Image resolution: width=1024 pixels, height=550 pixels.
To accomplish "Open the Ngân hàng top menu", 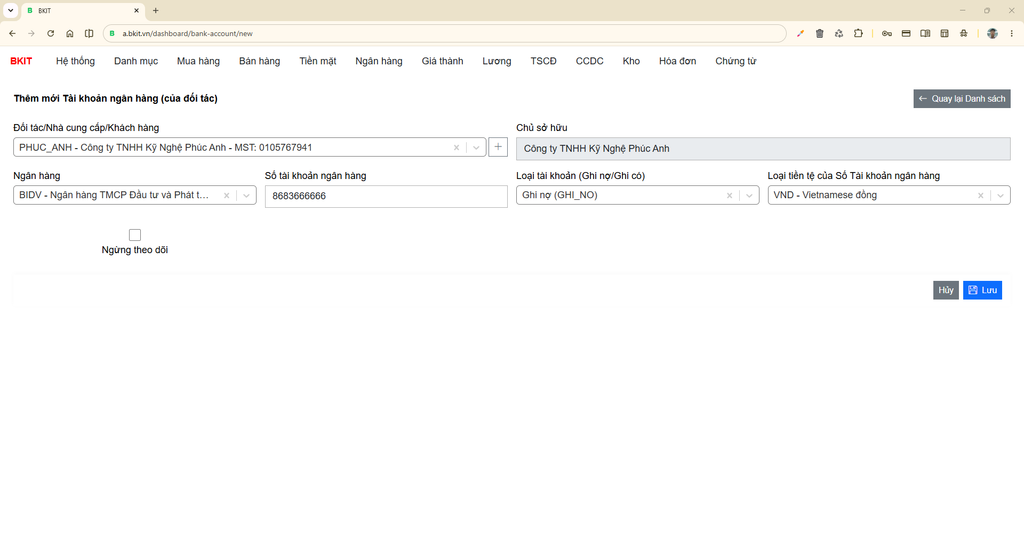I will click(x=379, y=61).
